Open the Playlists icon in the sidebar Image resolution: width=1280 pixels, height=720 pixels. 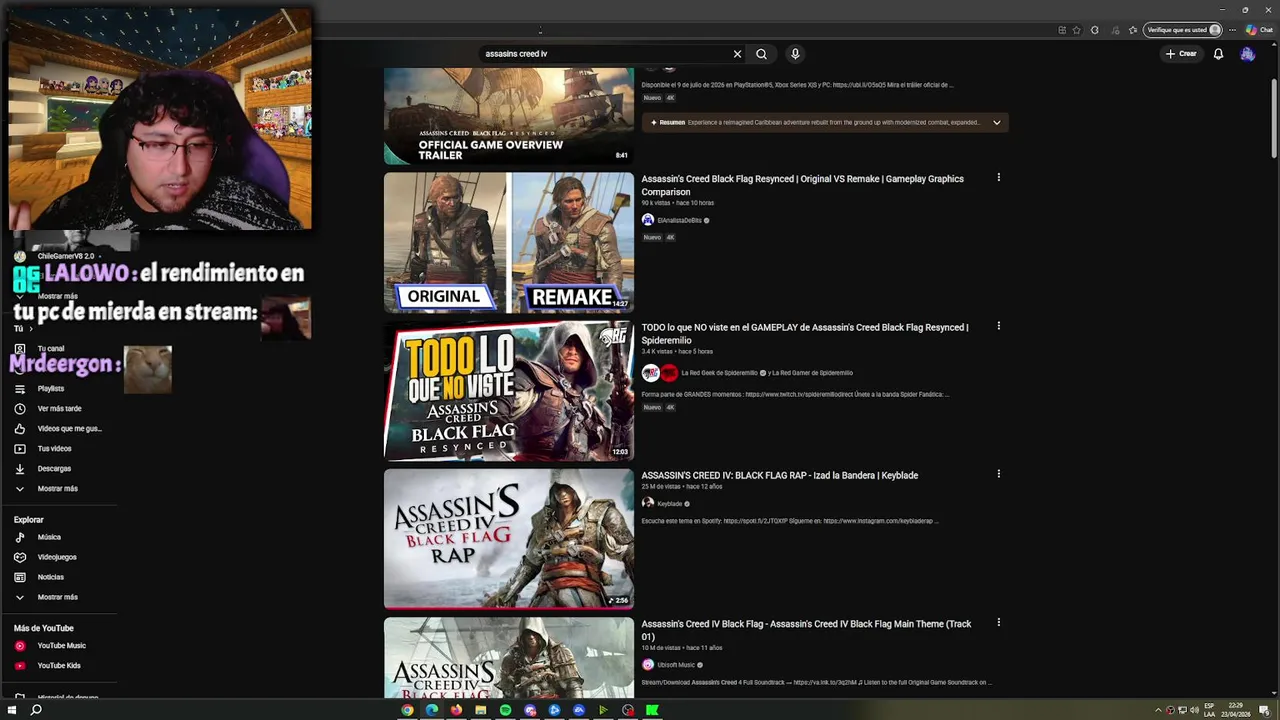pos(19,389)
